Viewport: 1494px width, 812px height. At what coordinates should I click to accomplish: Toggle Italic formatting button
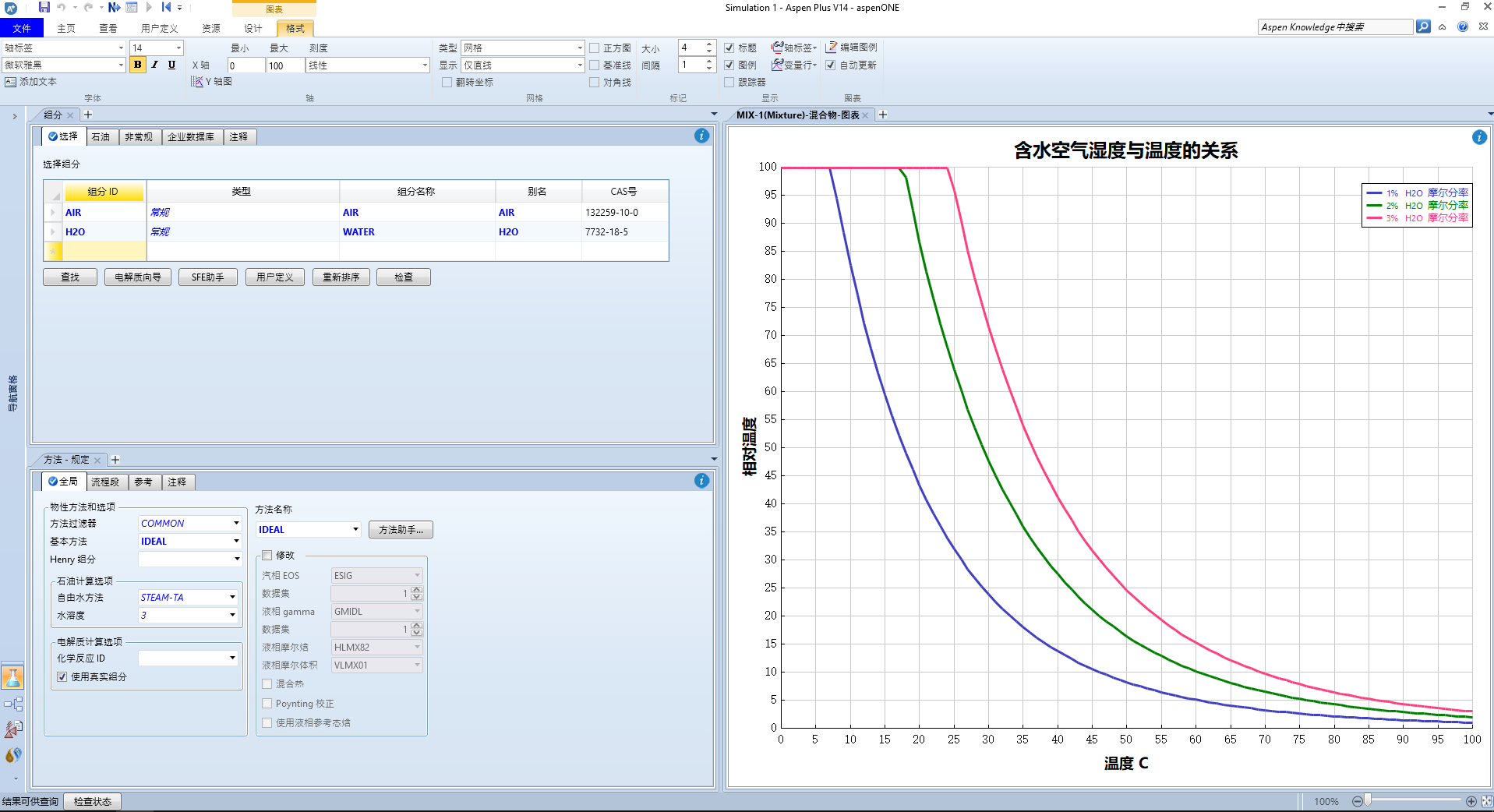154,65
